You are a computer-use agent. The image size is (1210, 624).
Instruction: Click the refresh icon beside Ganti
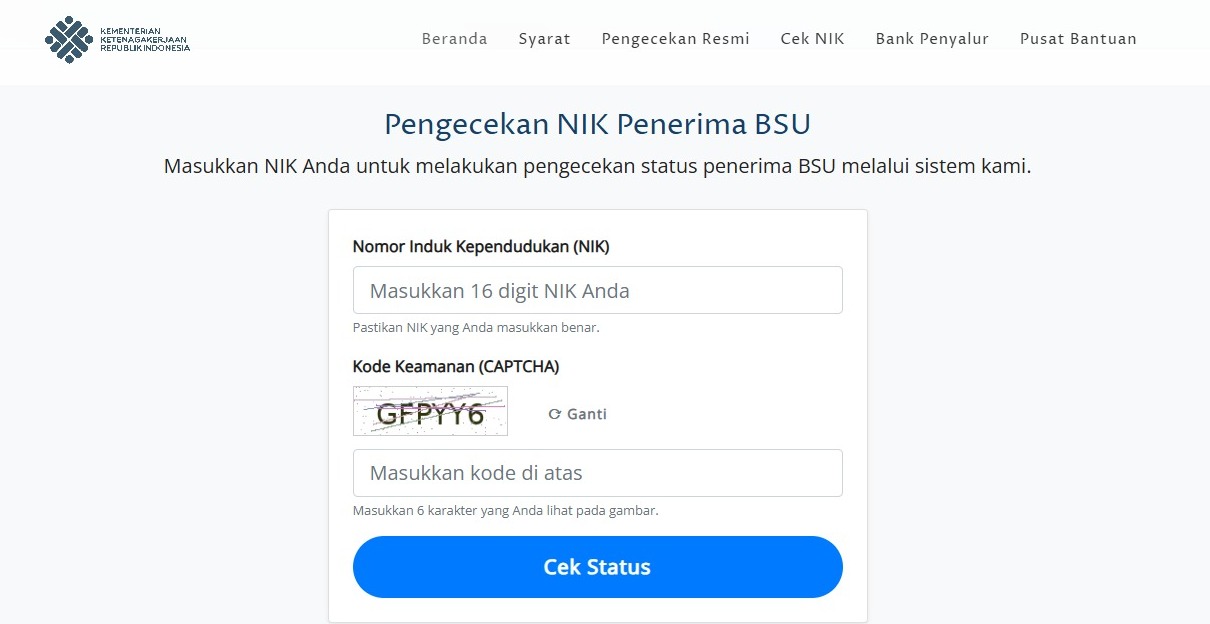click(554, 414)
